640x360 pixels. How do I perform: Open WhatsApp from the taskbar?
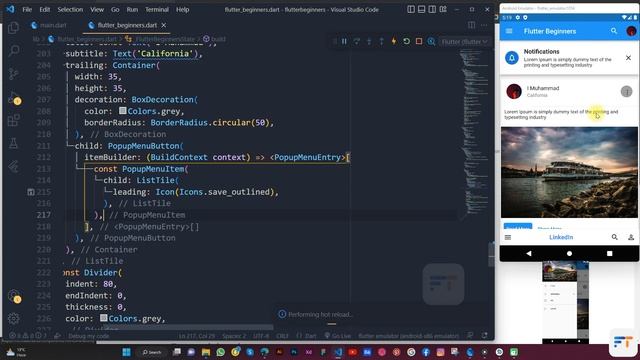pos(220,352)
